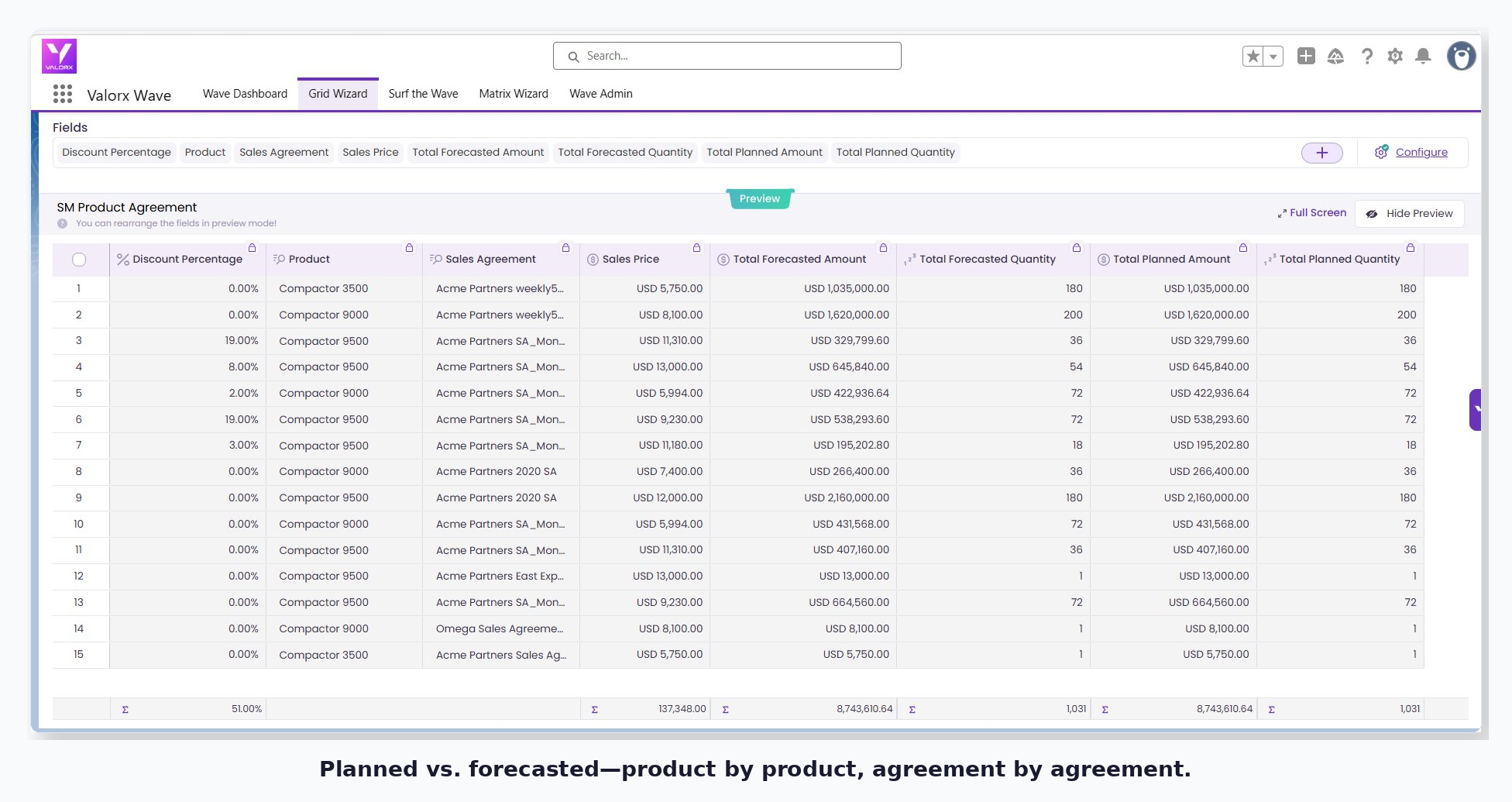The width and height of the screenshot is (1512, 802).
Task: Open the Surf the Wave tab
Action: [x=423, y=94]
